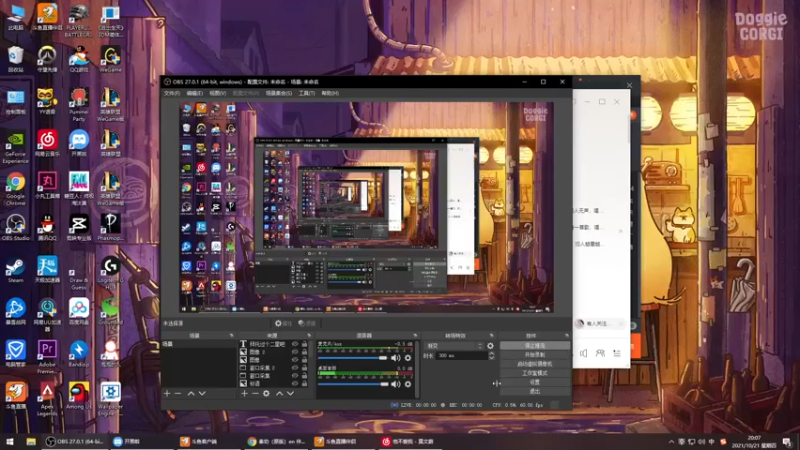Toggle visibility of bottom source row
Viewport: 800px width, 450px height.
(295, 383)
